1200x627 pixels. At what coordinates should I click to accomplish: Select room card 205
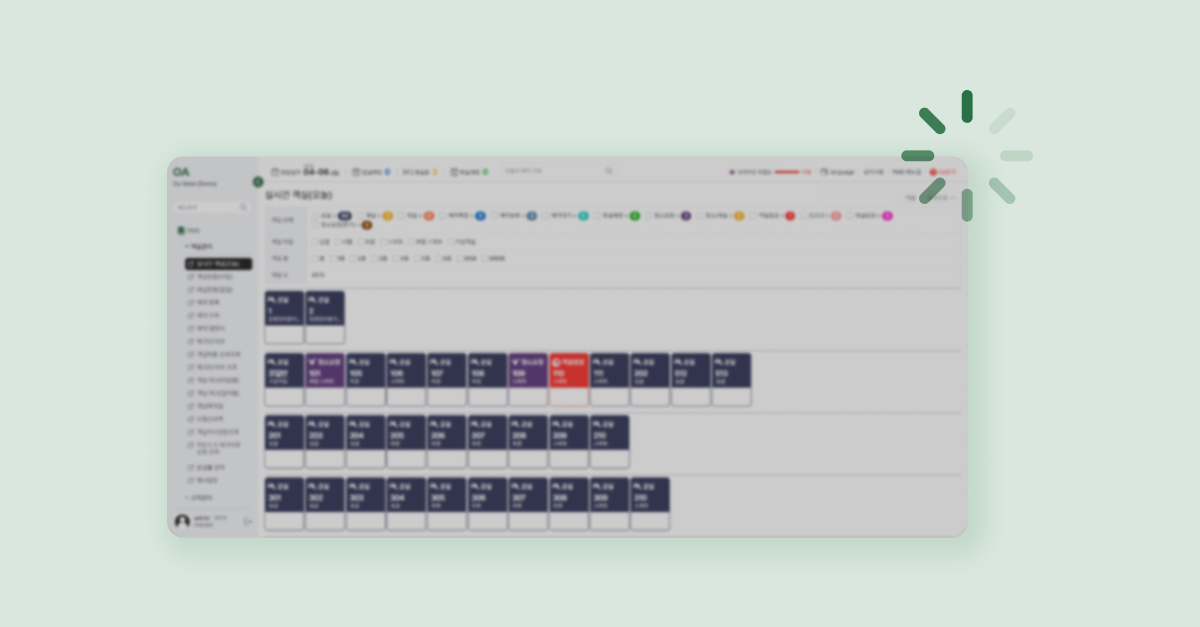click(406, 442)
